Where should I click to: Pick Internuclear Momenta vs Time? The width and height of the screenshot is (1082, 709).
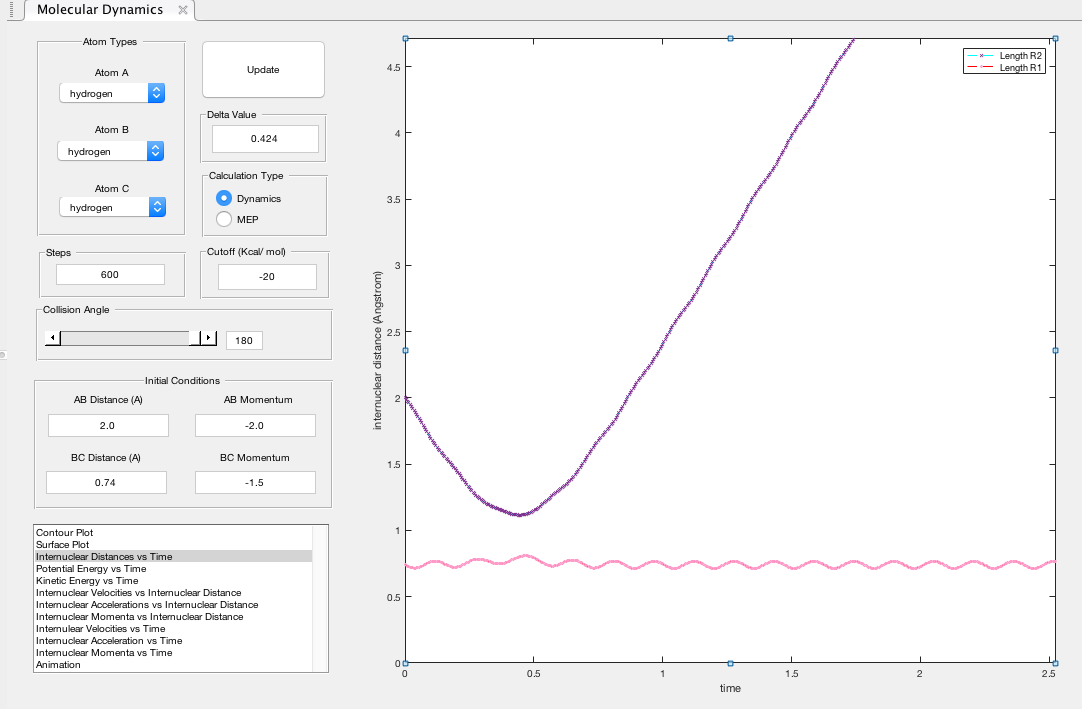173,652
